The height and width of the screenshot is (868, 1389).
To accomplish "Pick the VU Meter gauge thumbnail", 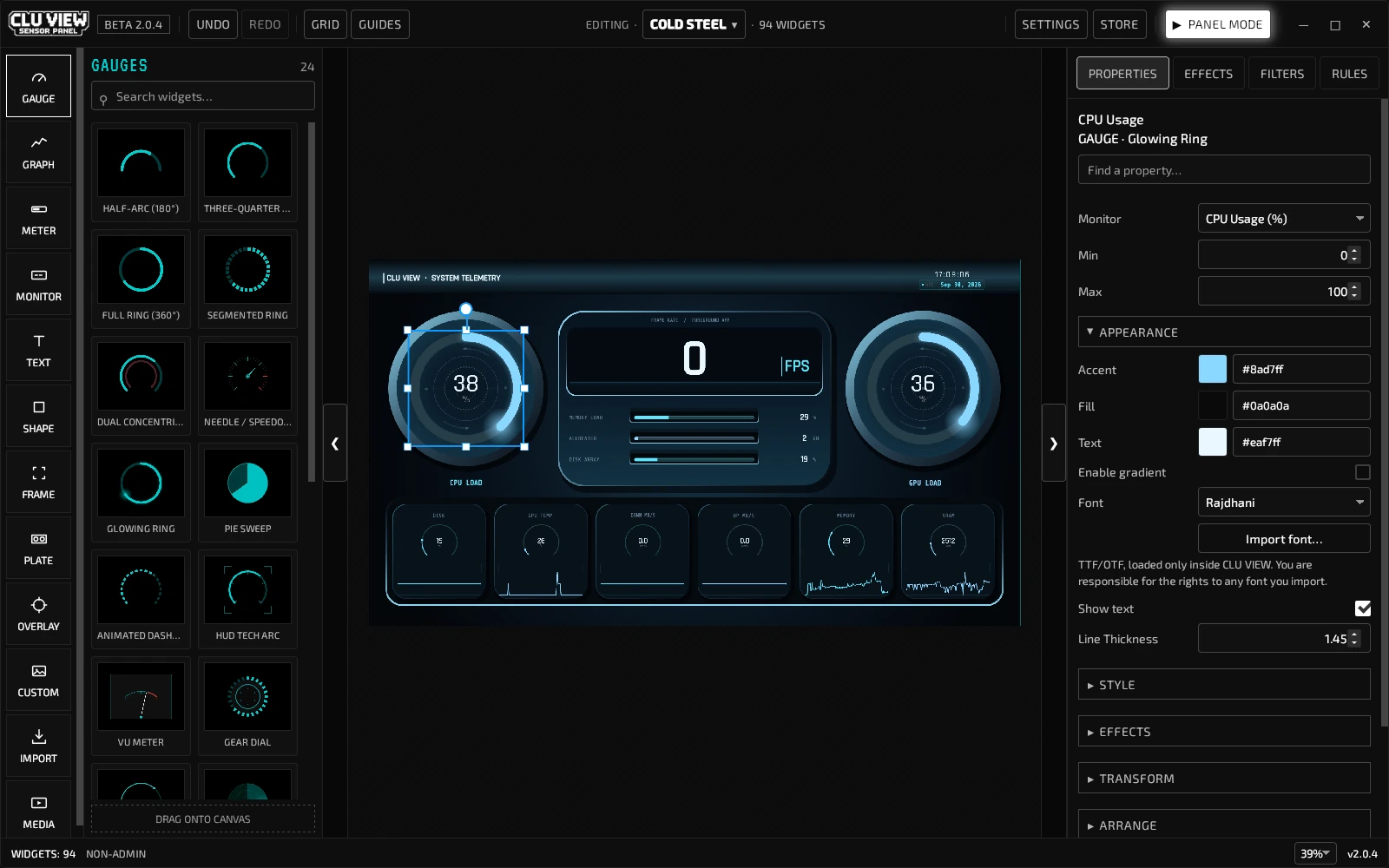I will [x=141, y=706].
